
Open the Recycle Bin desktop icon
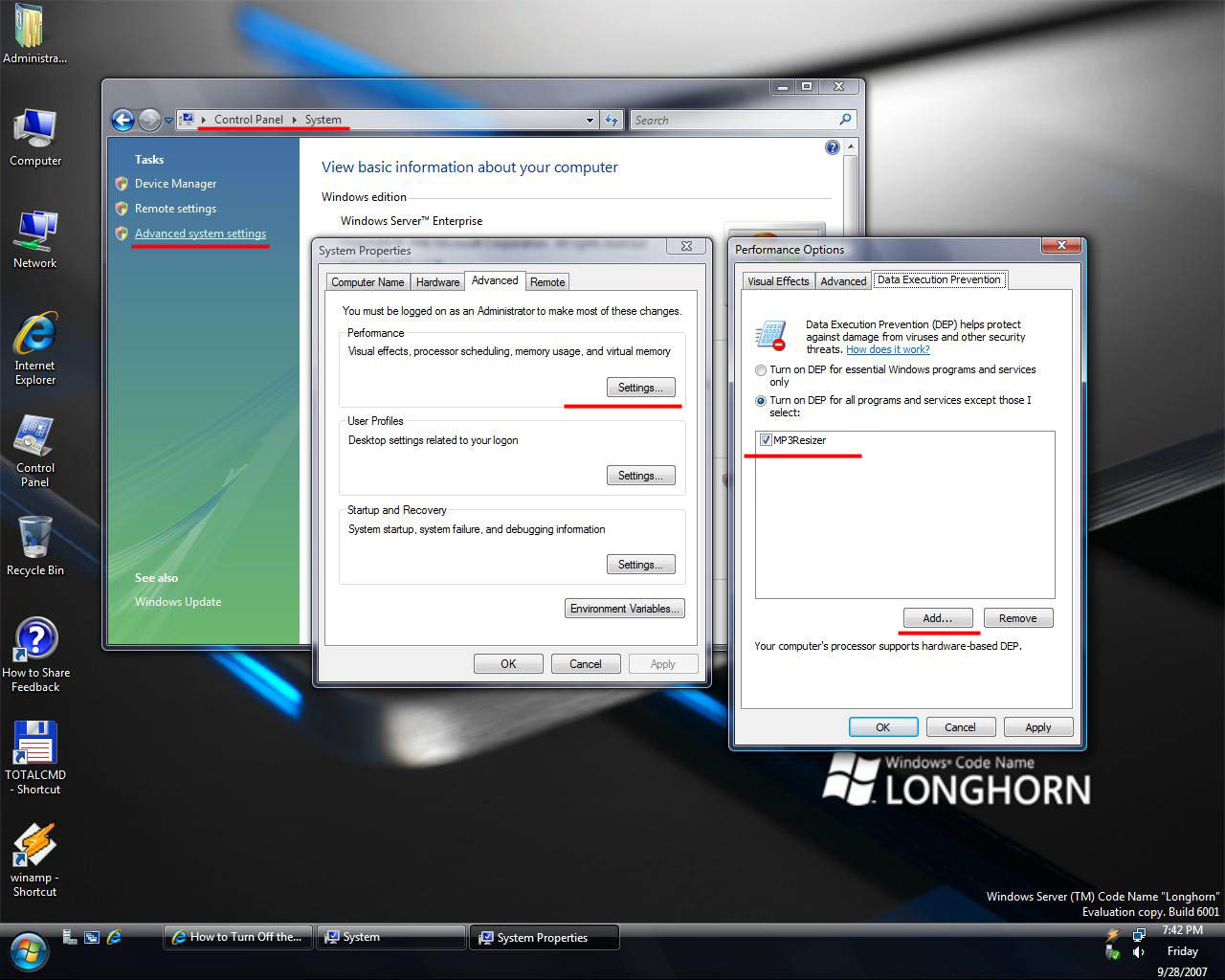point(35,538)
